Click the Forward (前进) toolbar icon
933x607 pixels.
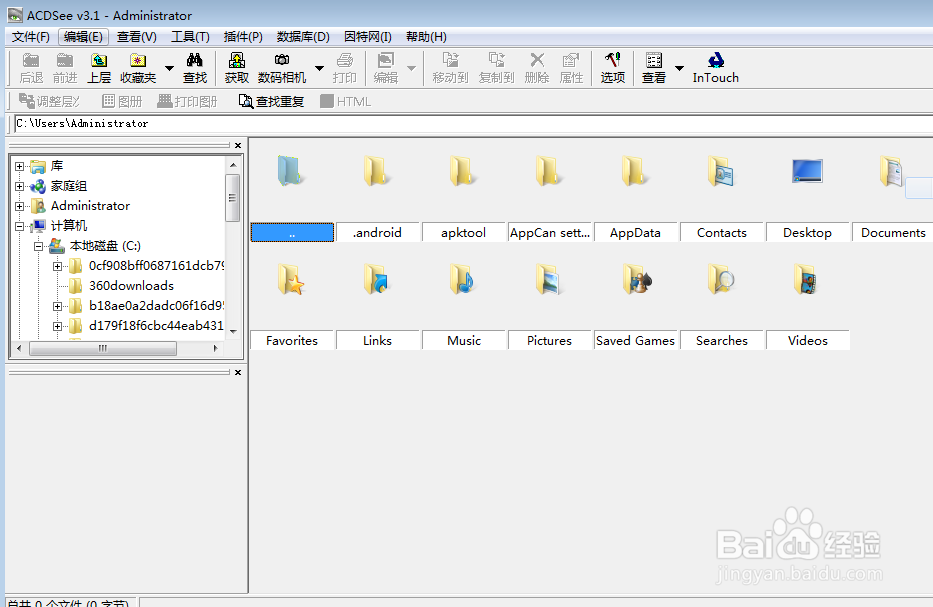(x=65, y=68)
